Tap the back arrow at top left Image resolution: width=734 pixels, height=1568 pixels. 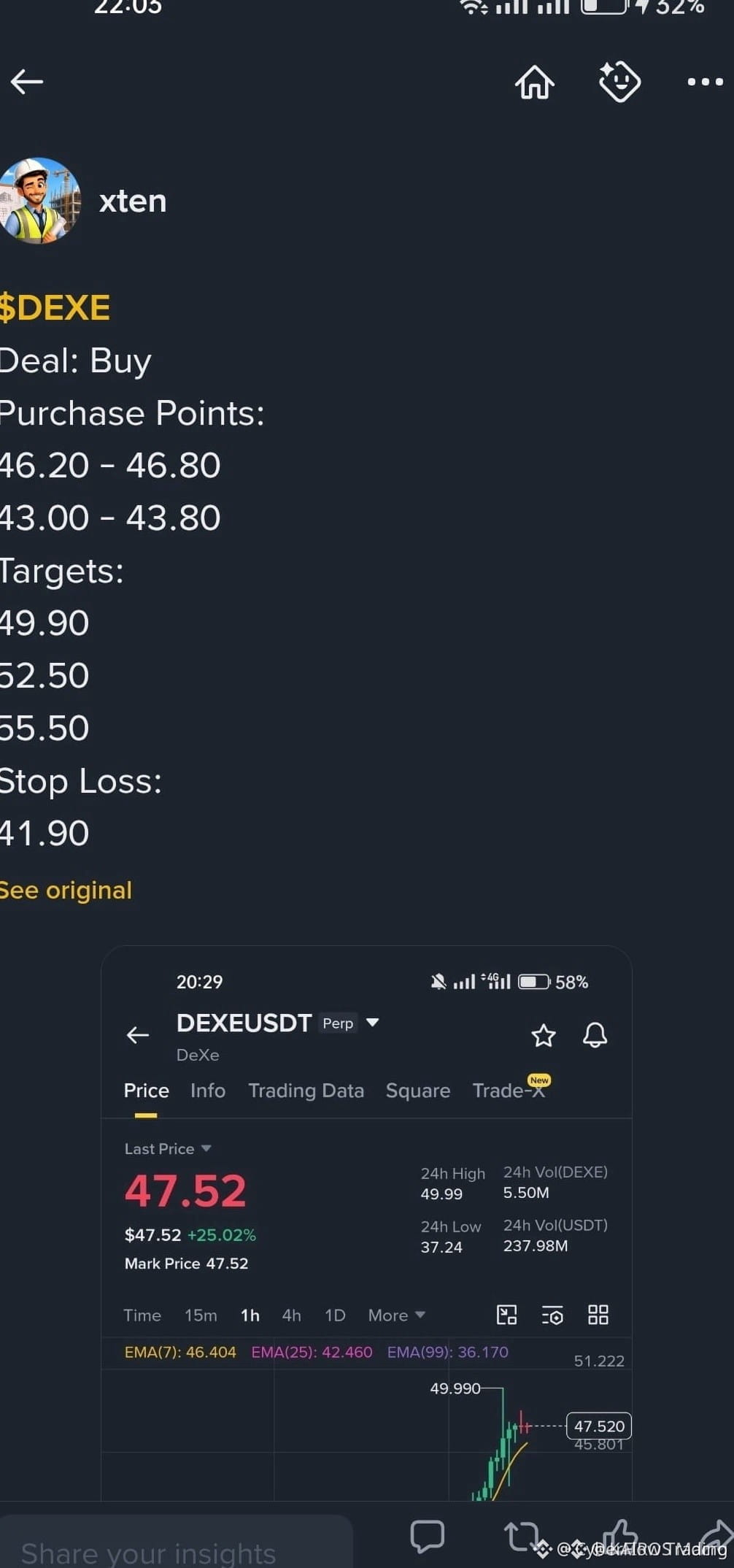27,81
